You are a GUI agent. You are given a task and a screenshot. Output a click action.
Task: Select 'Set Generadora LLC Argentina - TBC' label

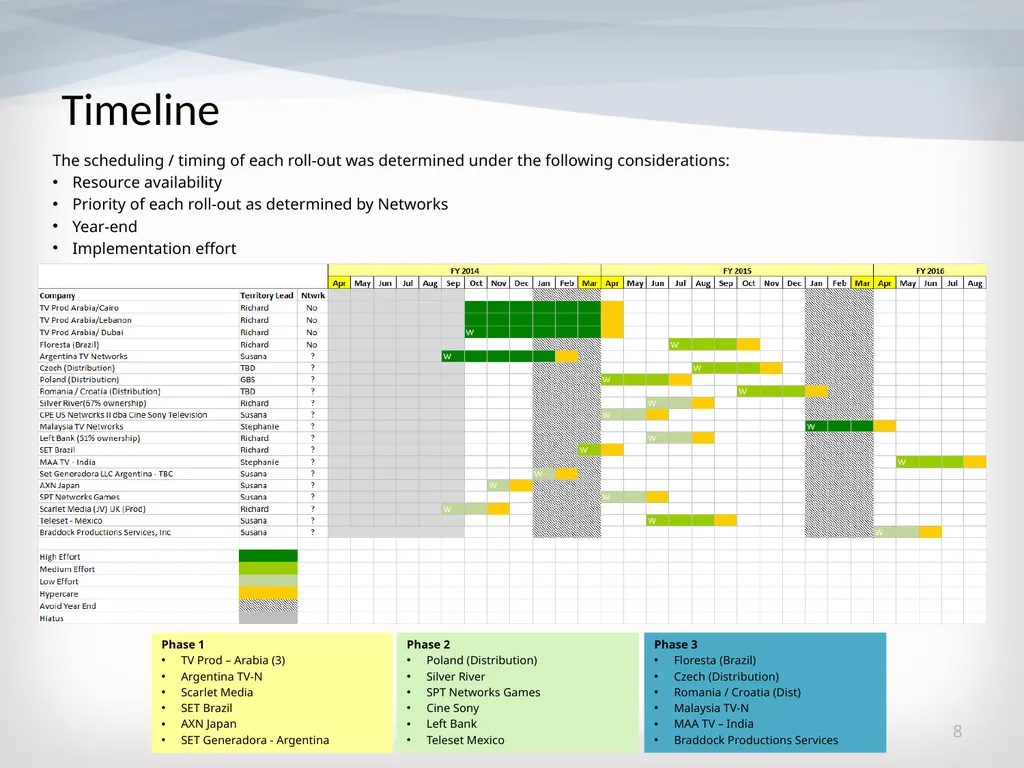(x=106, y=473)
